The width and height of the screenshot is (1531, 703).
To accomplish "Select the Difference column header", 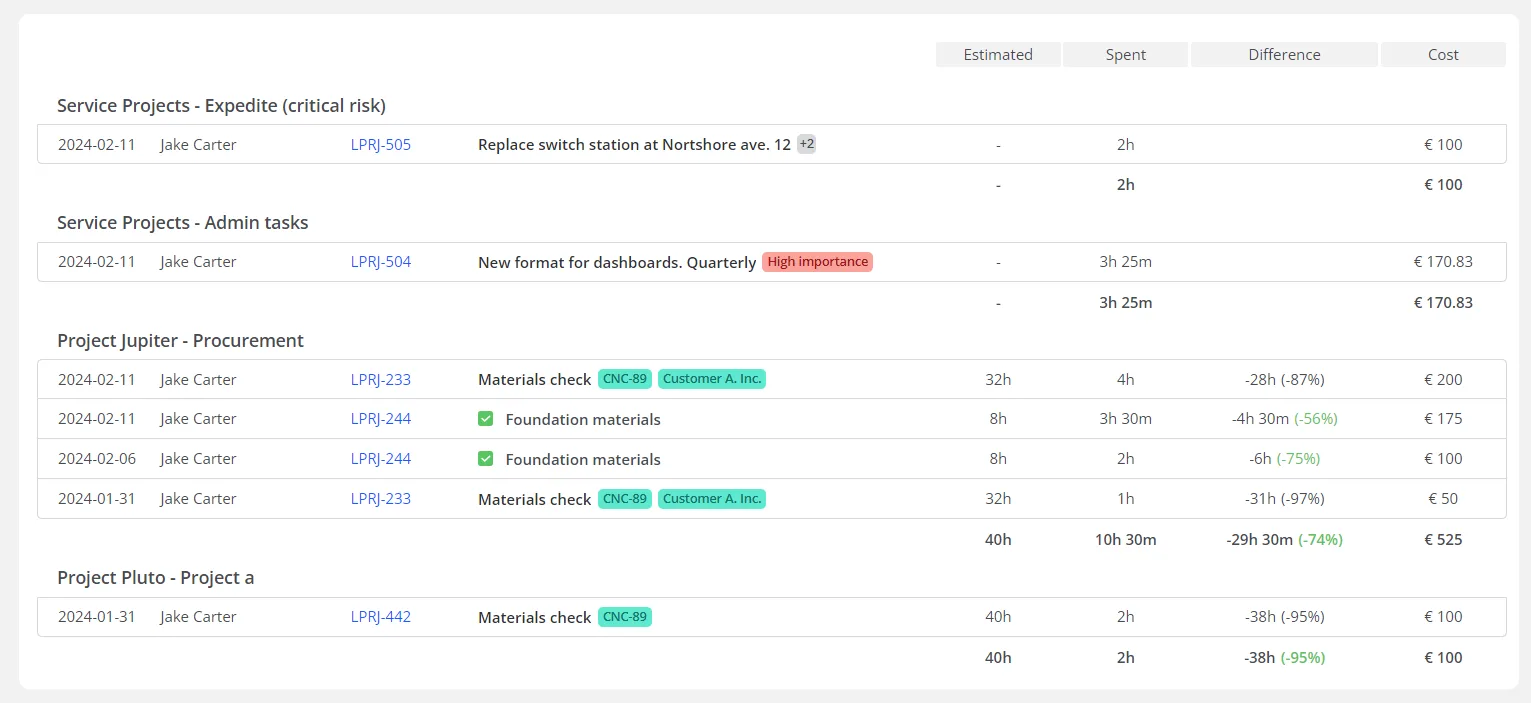I will (x=1284, y=55).
